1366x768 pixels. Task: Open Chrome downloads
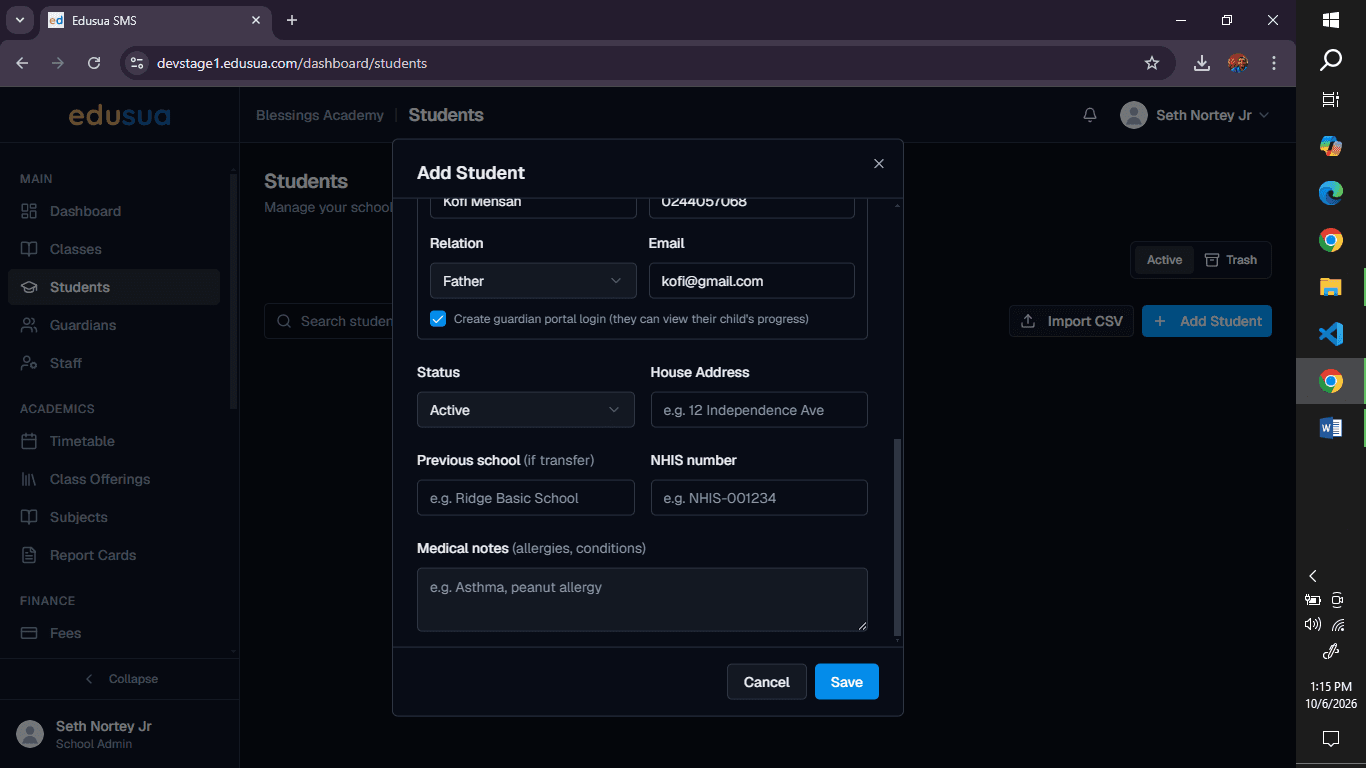(x=1202, y=63)
